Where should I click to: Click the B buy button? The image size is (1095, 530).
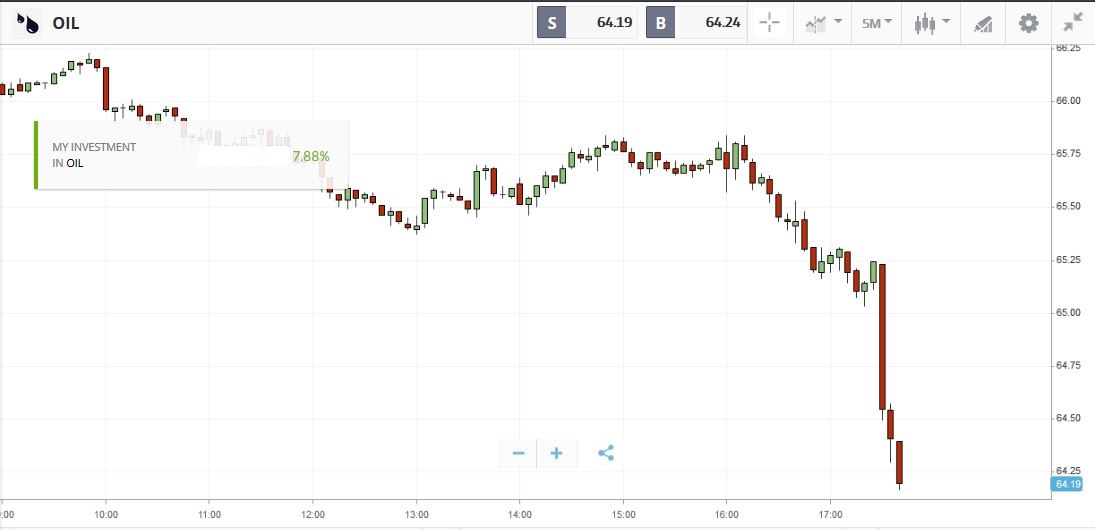[x=661, y=22]
